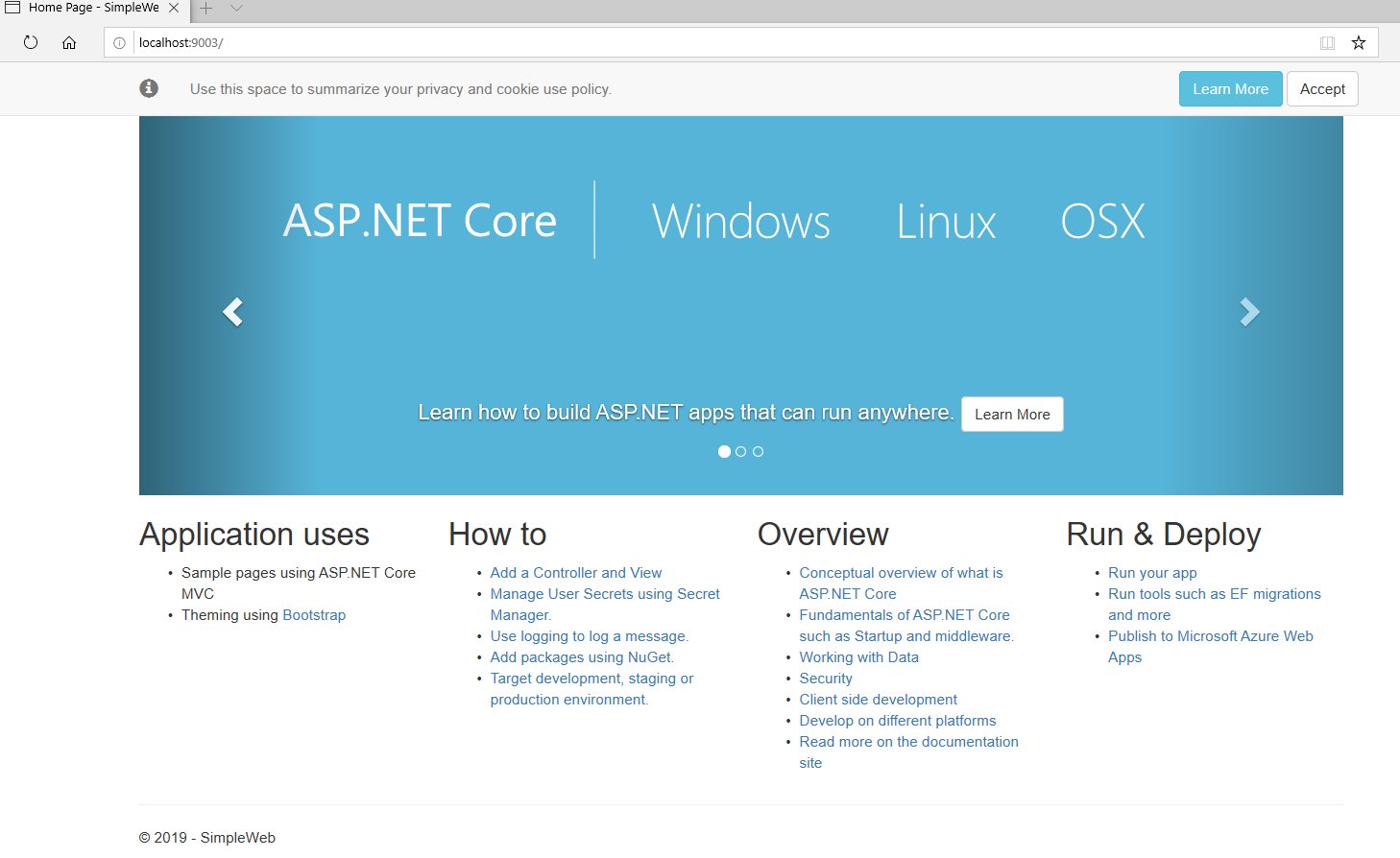Open Use logging to log a message
Image resolution: width=1400 pixels, height=858 pixels.
[x=590, y=636]
